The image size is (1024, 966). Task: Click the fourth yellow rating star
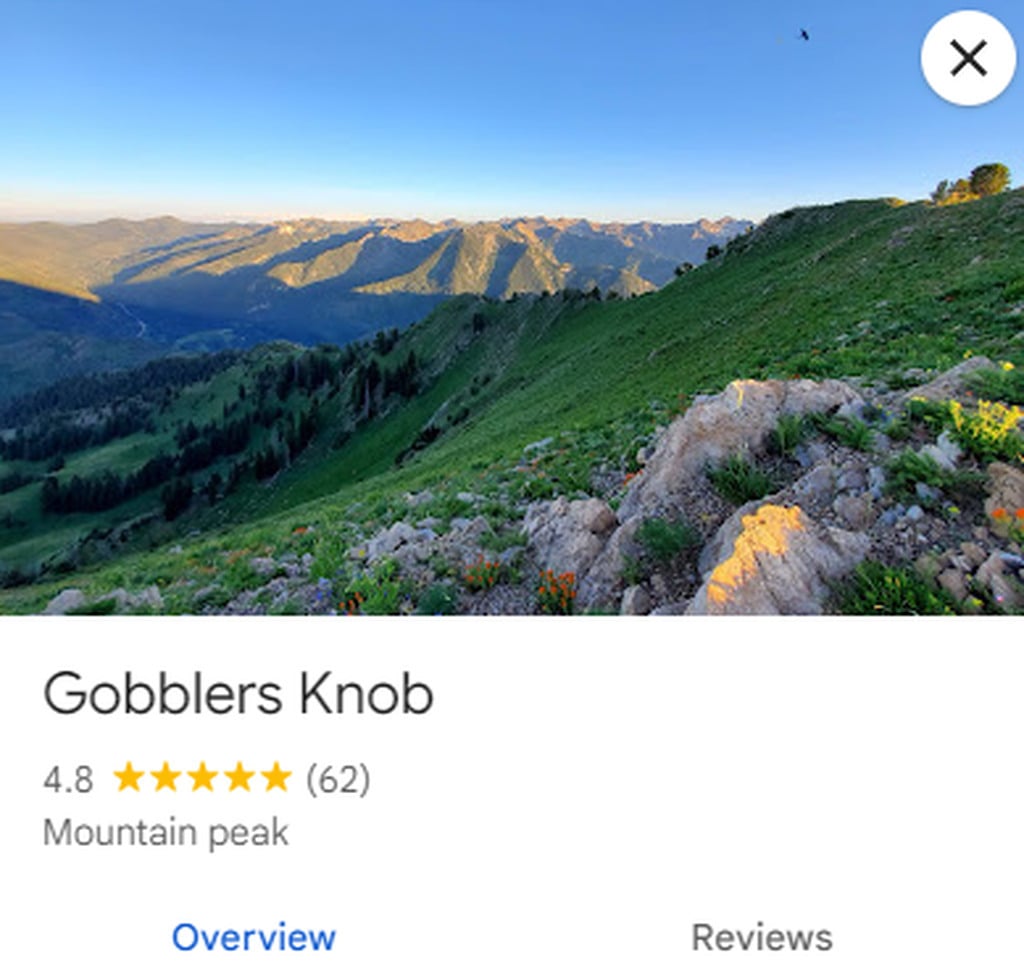pos(240,777)
